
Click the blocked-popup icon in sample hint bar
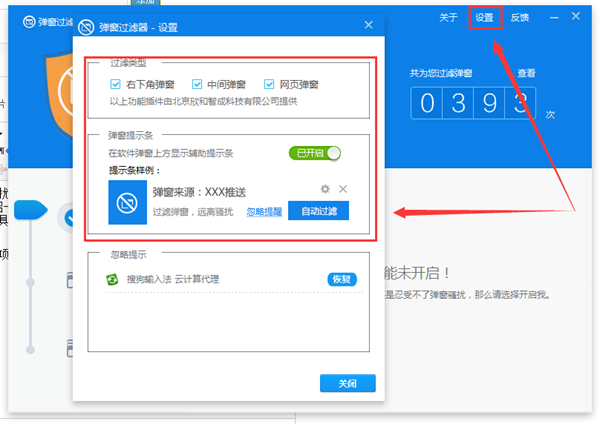[x=127, y=202]
